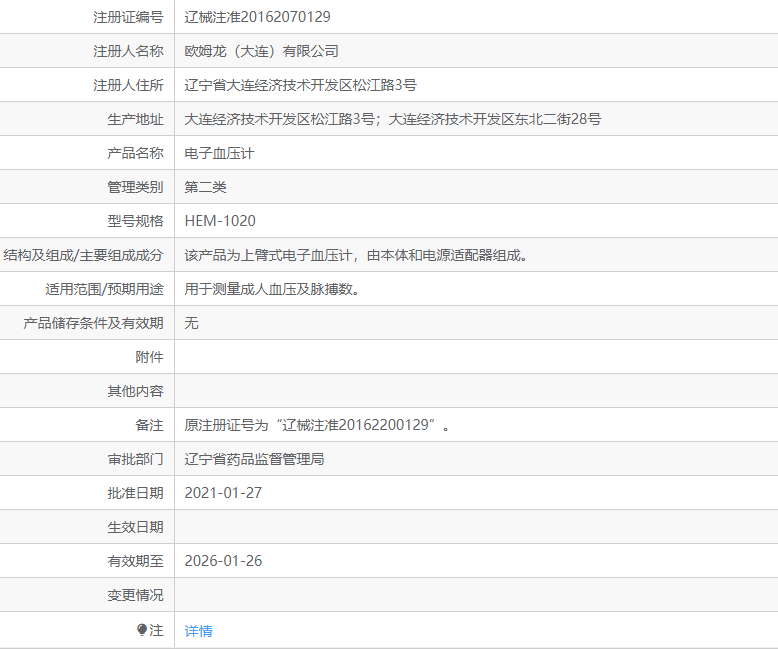Click the 管理类别 label
Image resolution: width=778 pixels, height=650 pixels.
click(135, 187)
